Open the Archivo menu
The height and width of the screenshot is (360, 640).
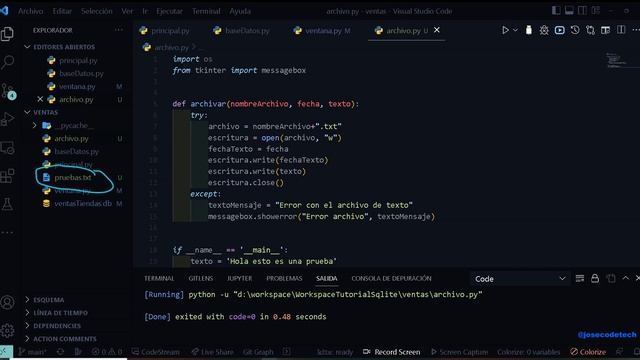[31, 11]
